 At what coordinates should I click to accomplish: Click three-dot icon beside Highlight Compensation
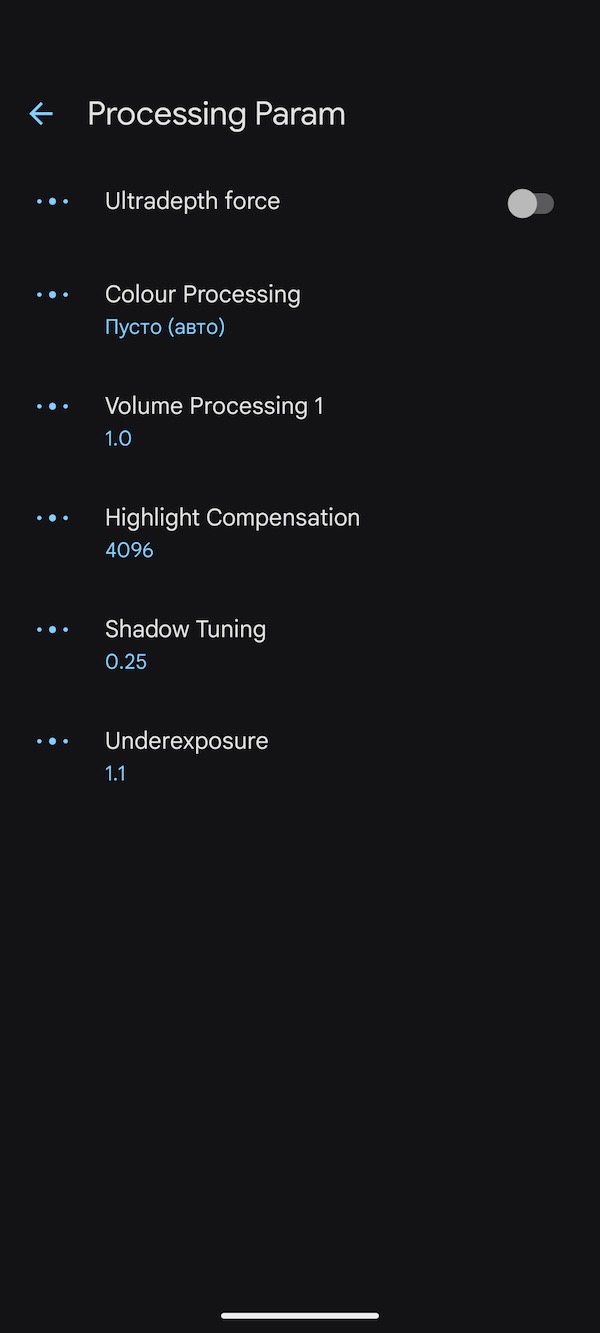coord(53,518)
